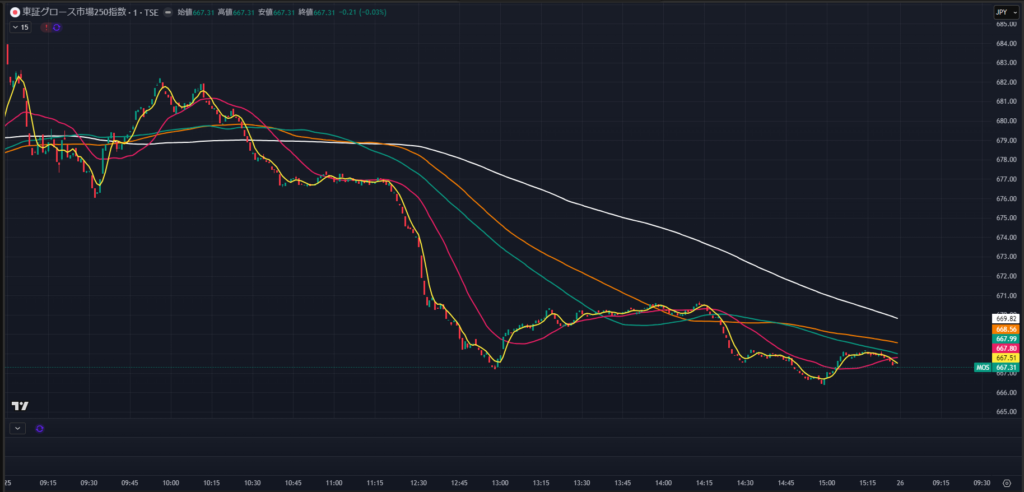This screenshot has width=1024, height=492.
Task: Collapse the indicator legend showing 15
Action: (x=20, y=27)
